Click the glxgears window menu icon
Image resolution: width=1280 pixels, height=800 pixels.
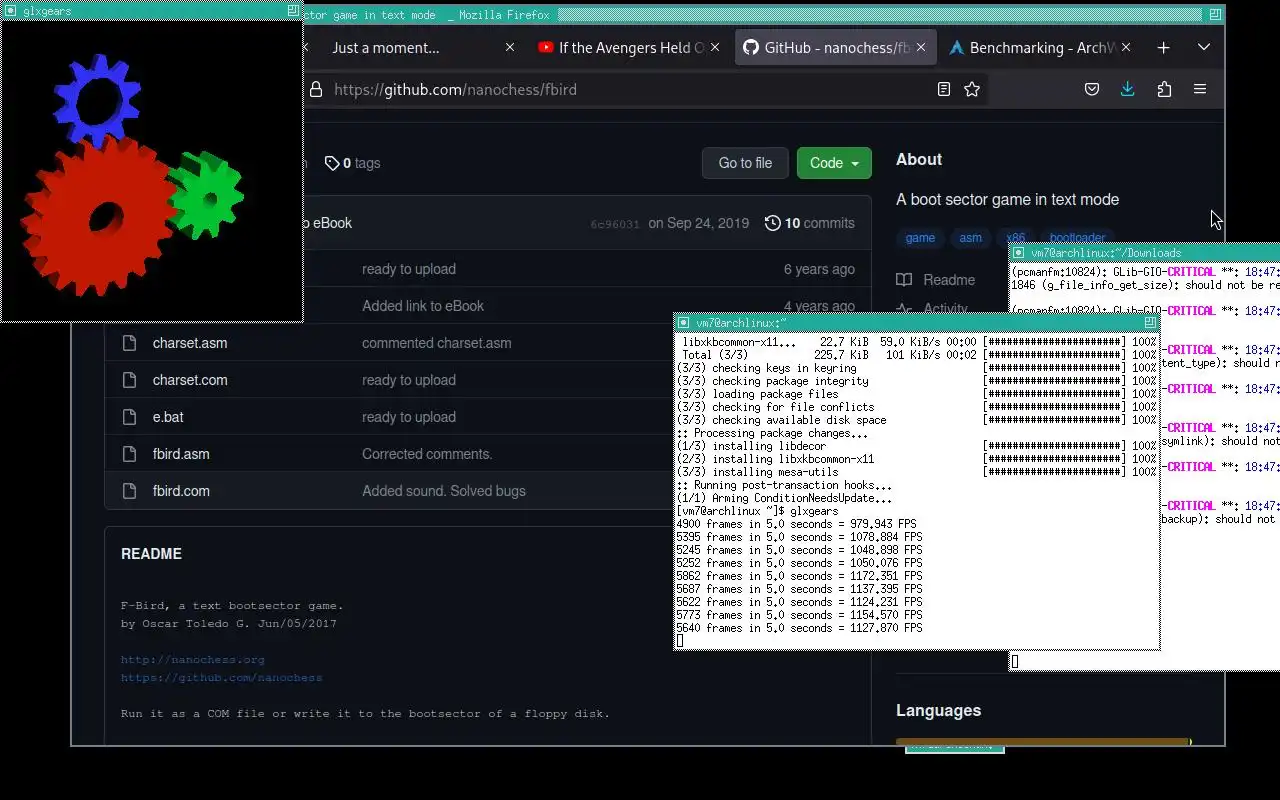coord(10,10)
